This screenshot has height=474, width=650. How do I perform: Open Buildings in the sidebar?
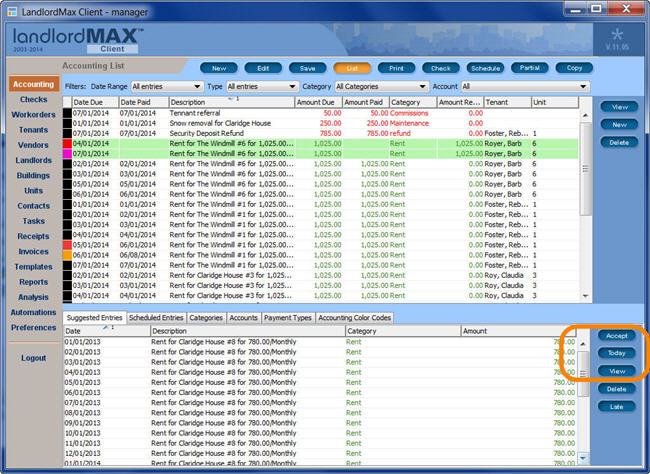click(34, 175)
